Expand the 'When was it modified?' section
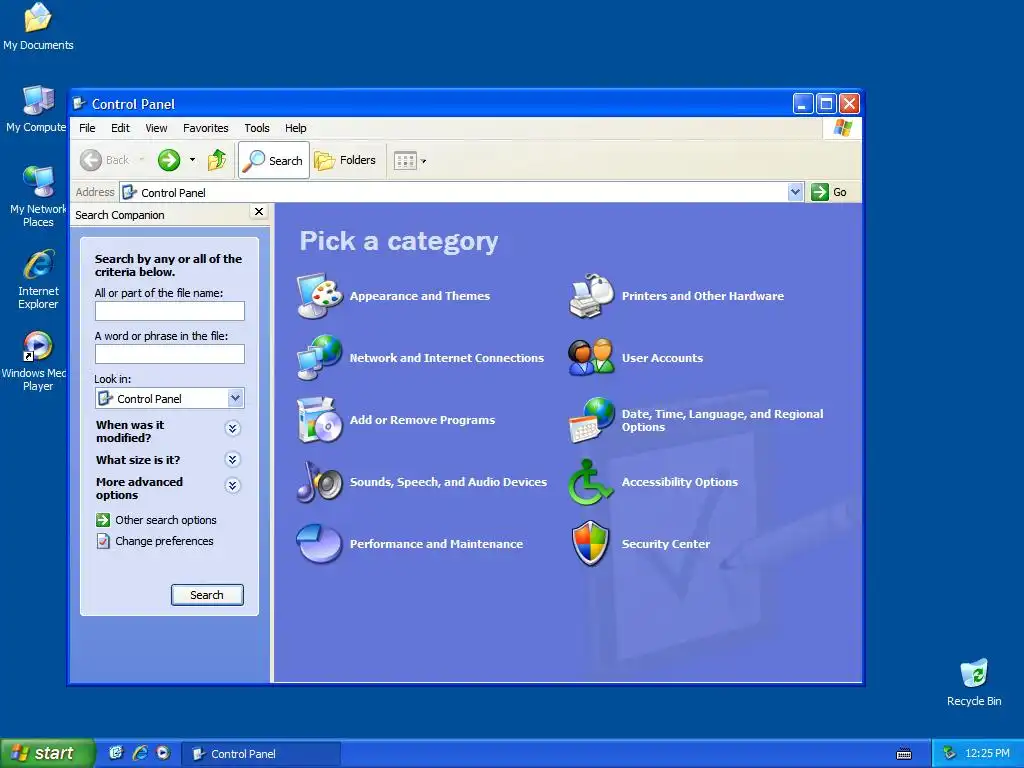Image resolution: width=1024 pixels, height=768 pixels. (x=232, y=428)
